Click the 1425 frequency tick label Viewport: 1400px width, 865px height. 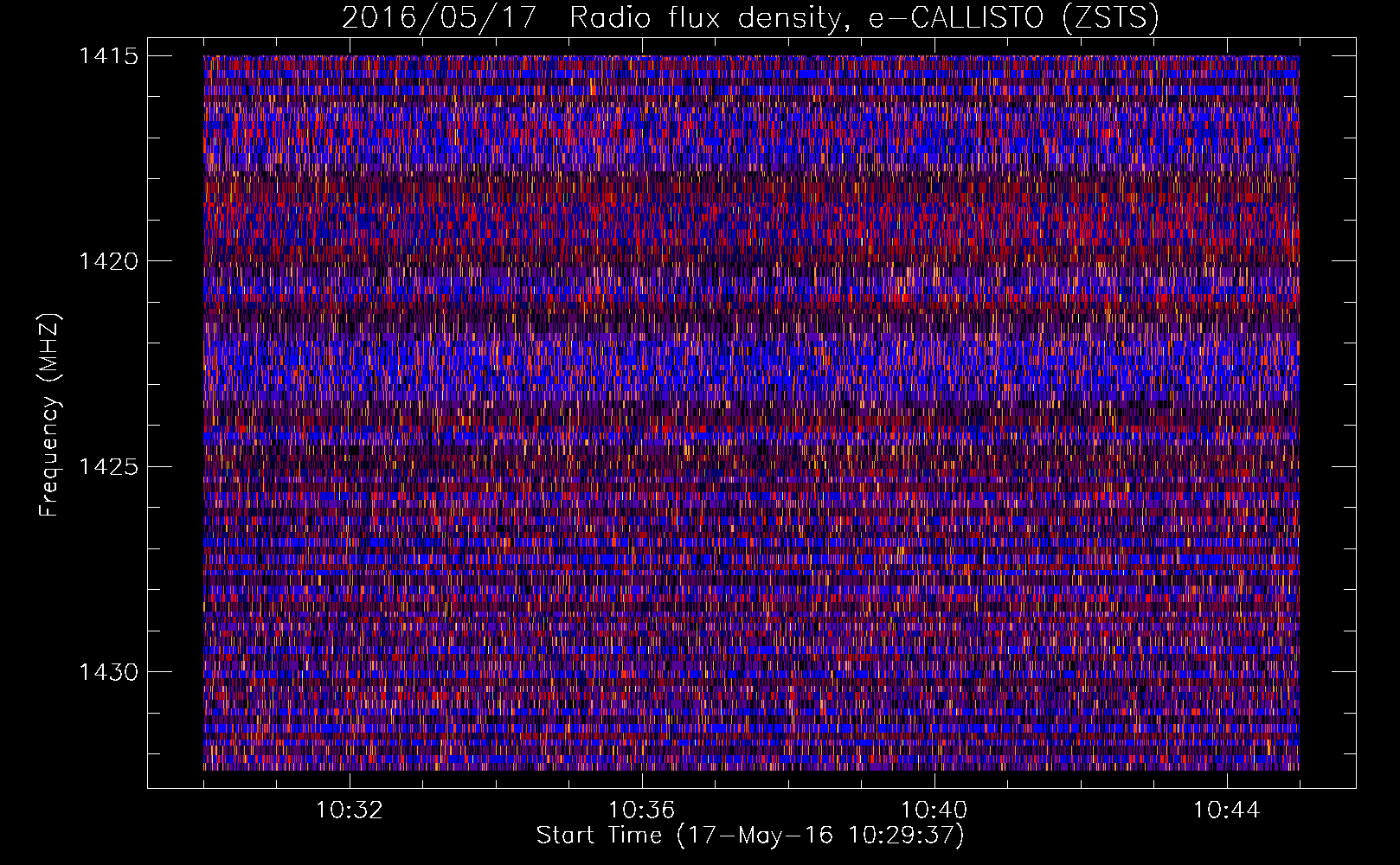tap(108, 467)
